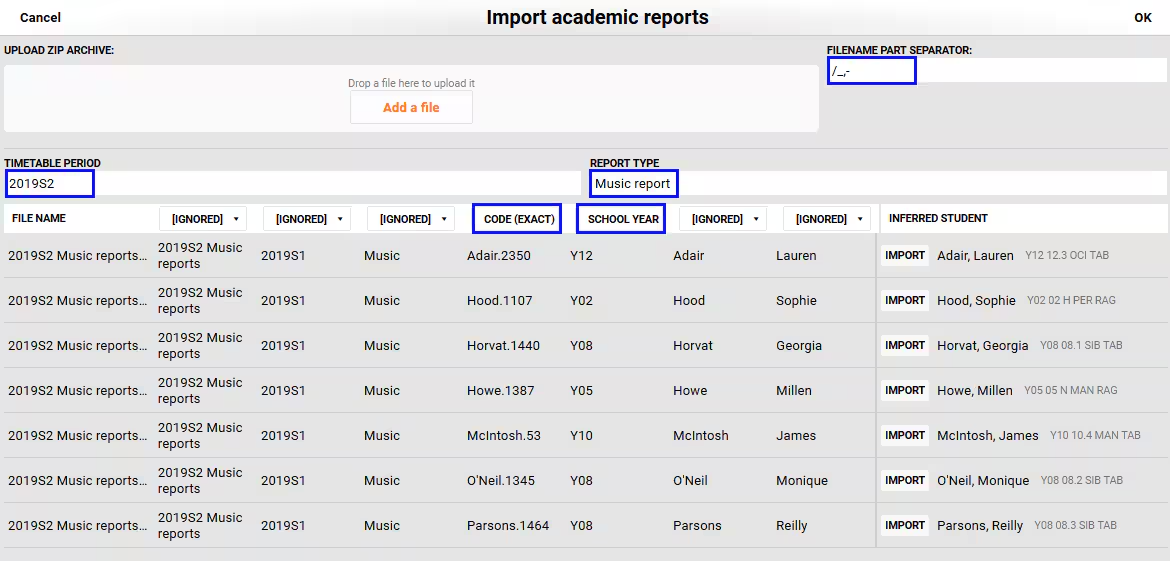
Task: Open the SCHOOL YEAR column dropdown
Action: pyautogui.click(x=621, y=219)
